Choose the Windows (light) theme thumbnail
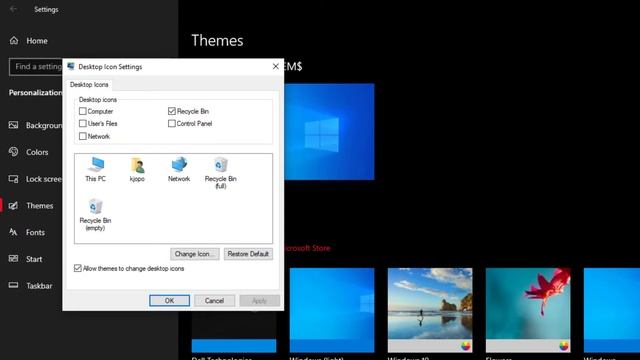 [332, 310]
